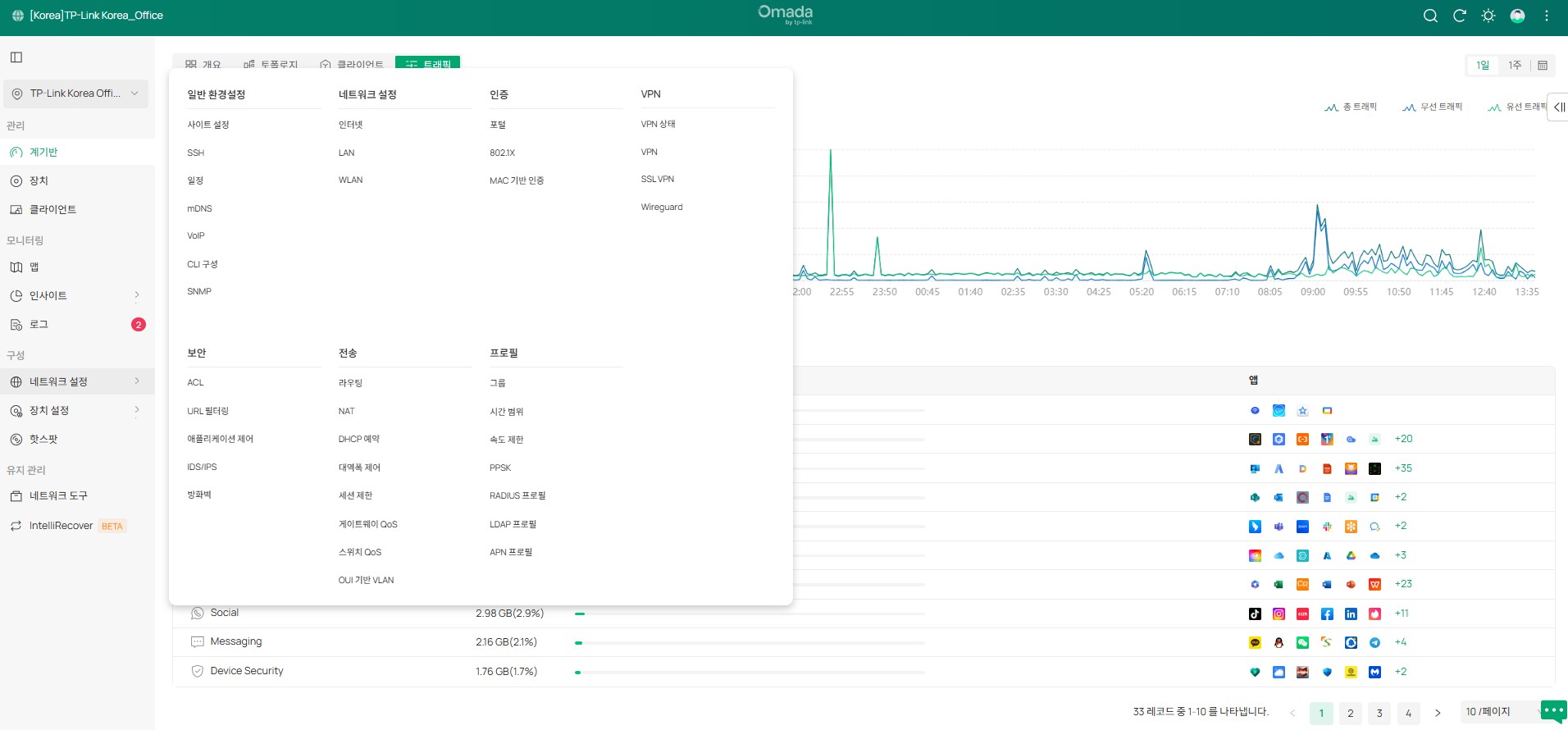
Task: Select WLAN under network settings menu
Action: pyautogui.click(x=350, y=180)
